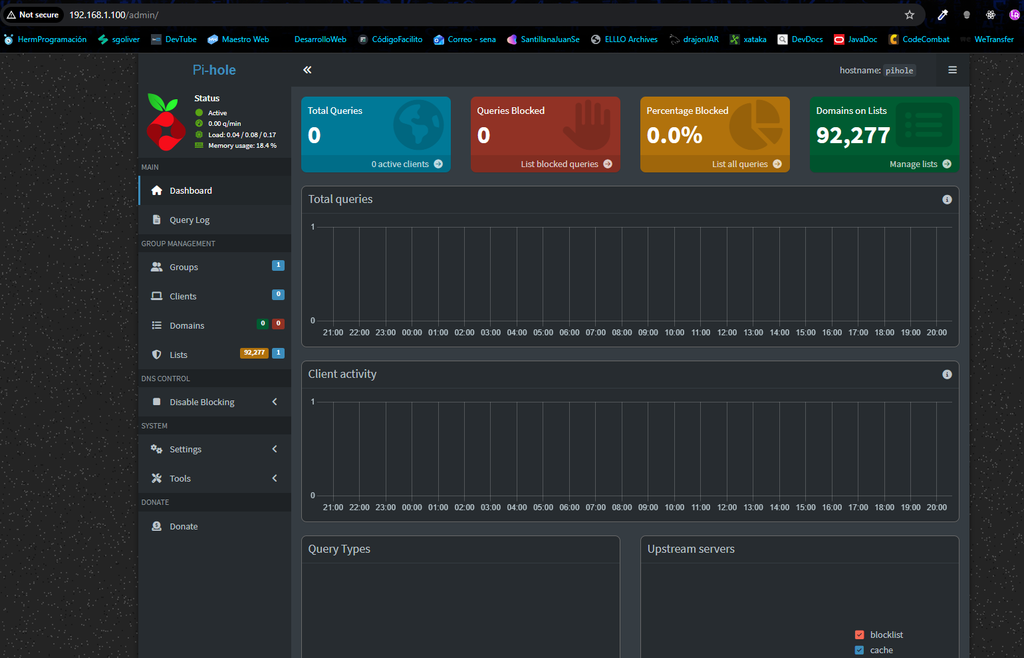This screenshot has height=658, width=1024.
Task: Open the eyedropper extension icon
Action: click(942, 14)
